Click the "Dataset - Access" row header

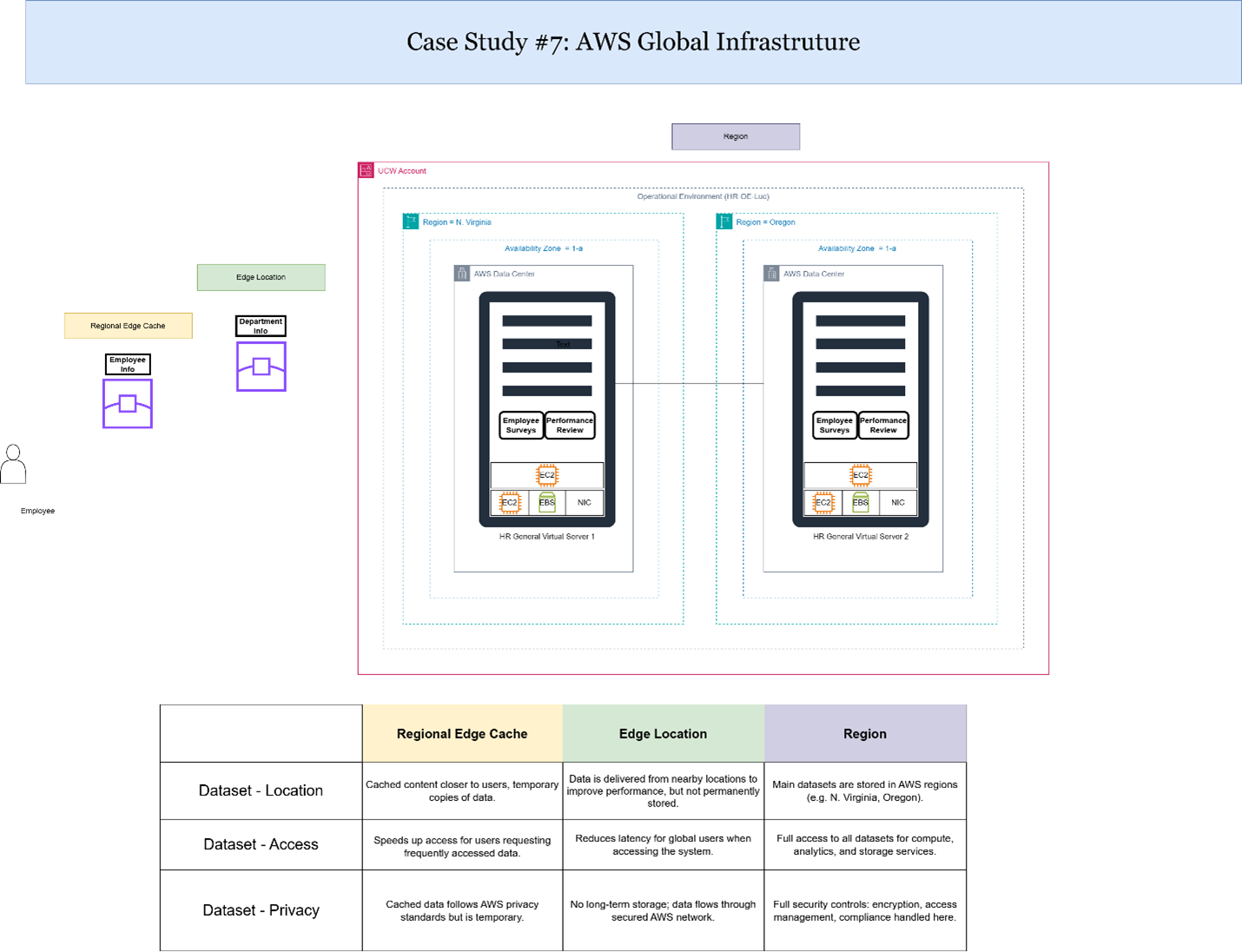[261, 844]
